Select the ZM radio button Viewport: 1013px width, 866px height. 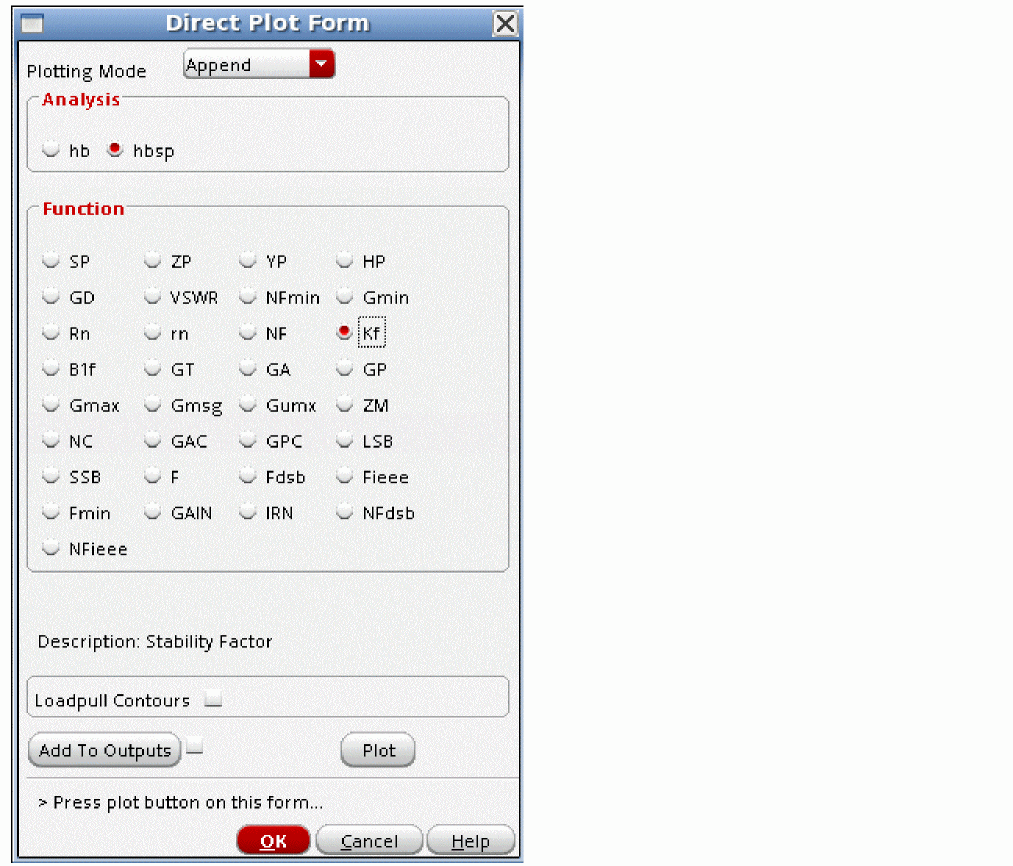344,405
